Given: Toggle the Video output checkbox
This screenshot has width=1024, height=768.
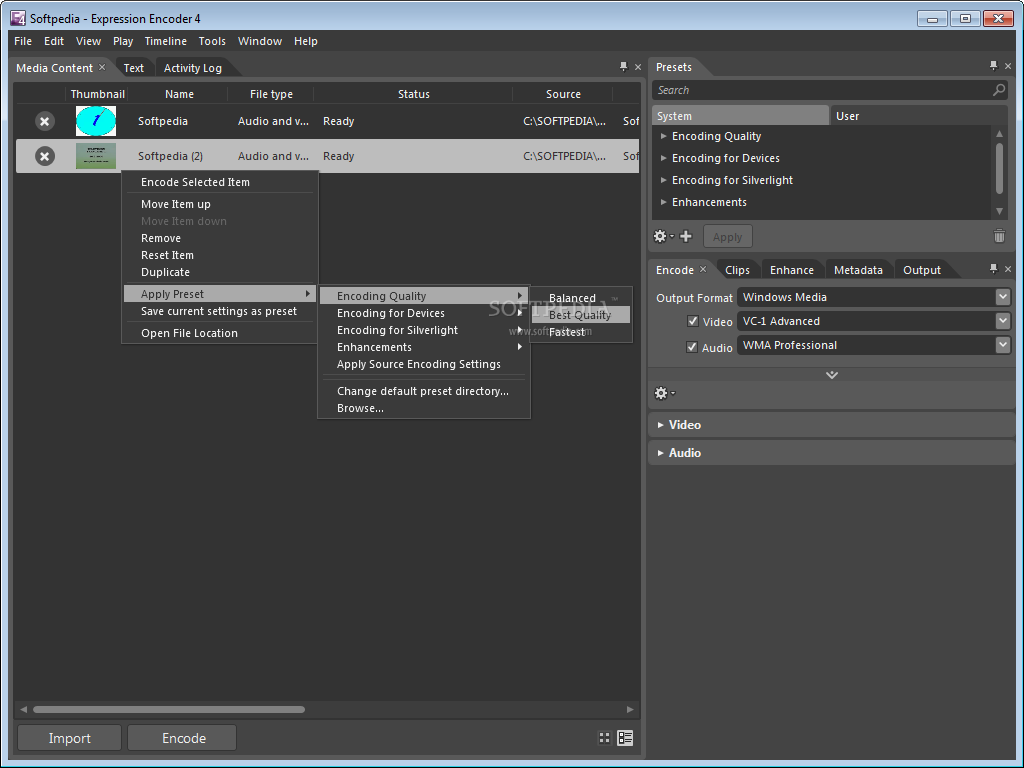Looking at the screenshot, I should pos(693,321).
